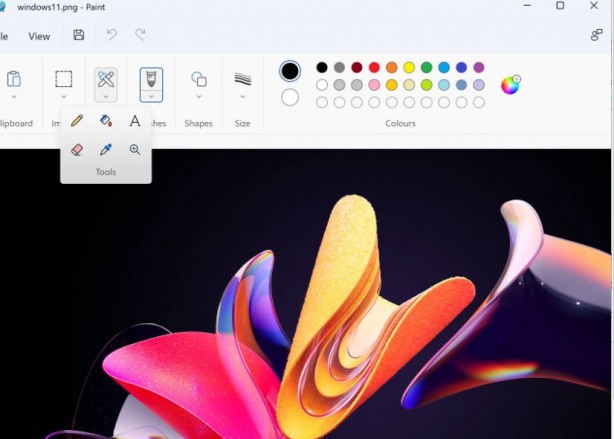Click the last empty custom colour slot

[x=479, y=103]
